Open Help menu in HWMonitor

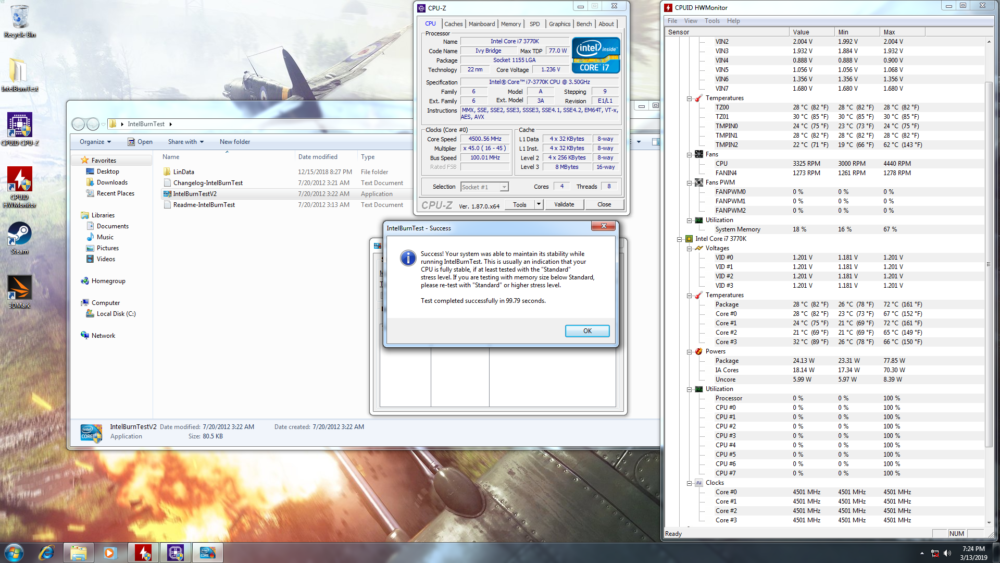pyautogui.click(x=733, y=21)
